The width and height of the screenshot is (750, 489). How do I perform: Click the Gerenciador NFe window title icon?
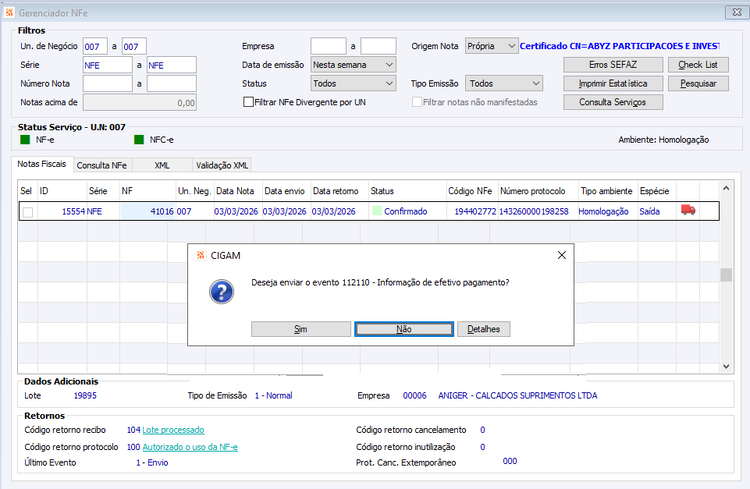(x=9, y=13)
